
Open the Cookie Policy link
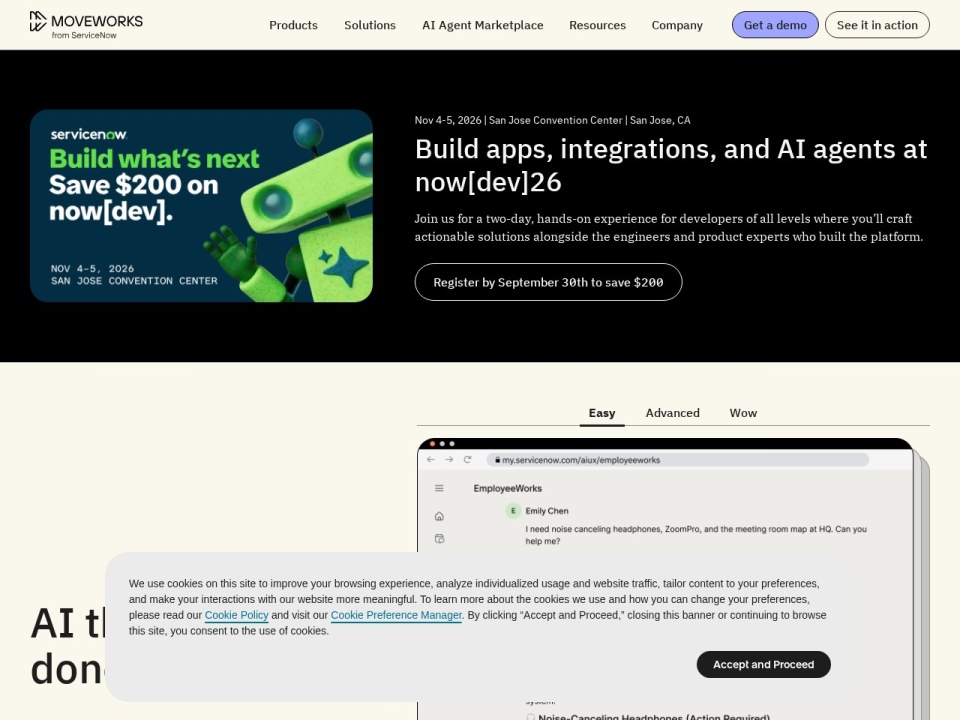236,615
